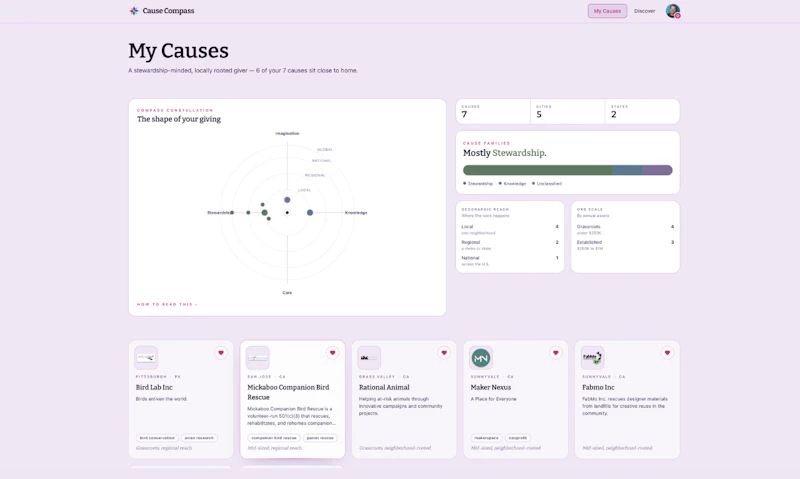Click the Fabmo Inc logo
The height and width of the screenshot is (479, 800).
pyautogui.click(x=592, y=358)
